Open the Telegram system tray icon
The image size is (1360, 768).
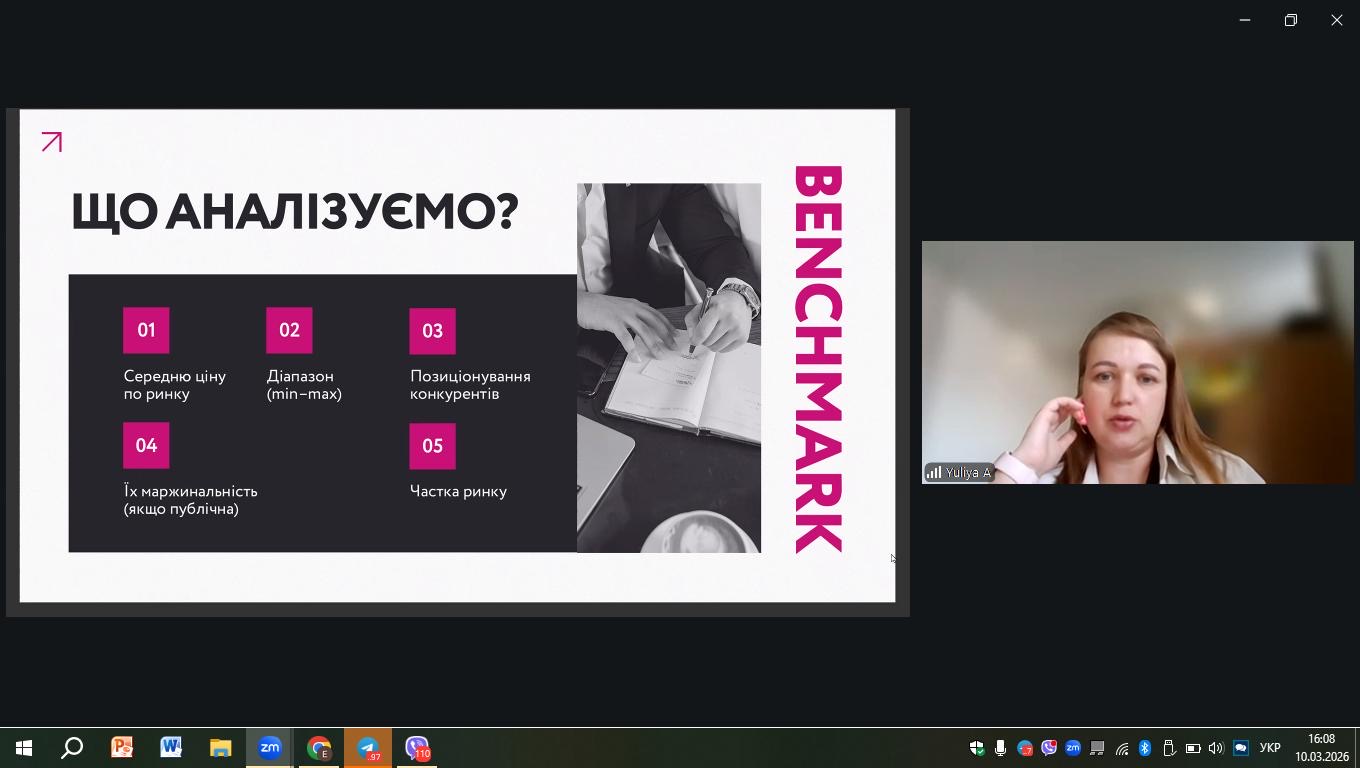click(x=1025, y=748)
